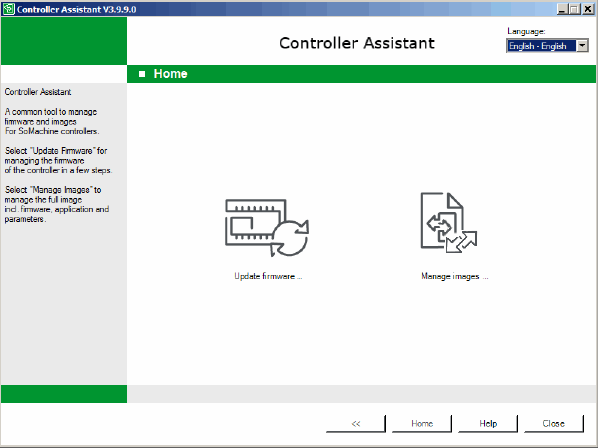Close window using title bar X

(x=588, y=9)
